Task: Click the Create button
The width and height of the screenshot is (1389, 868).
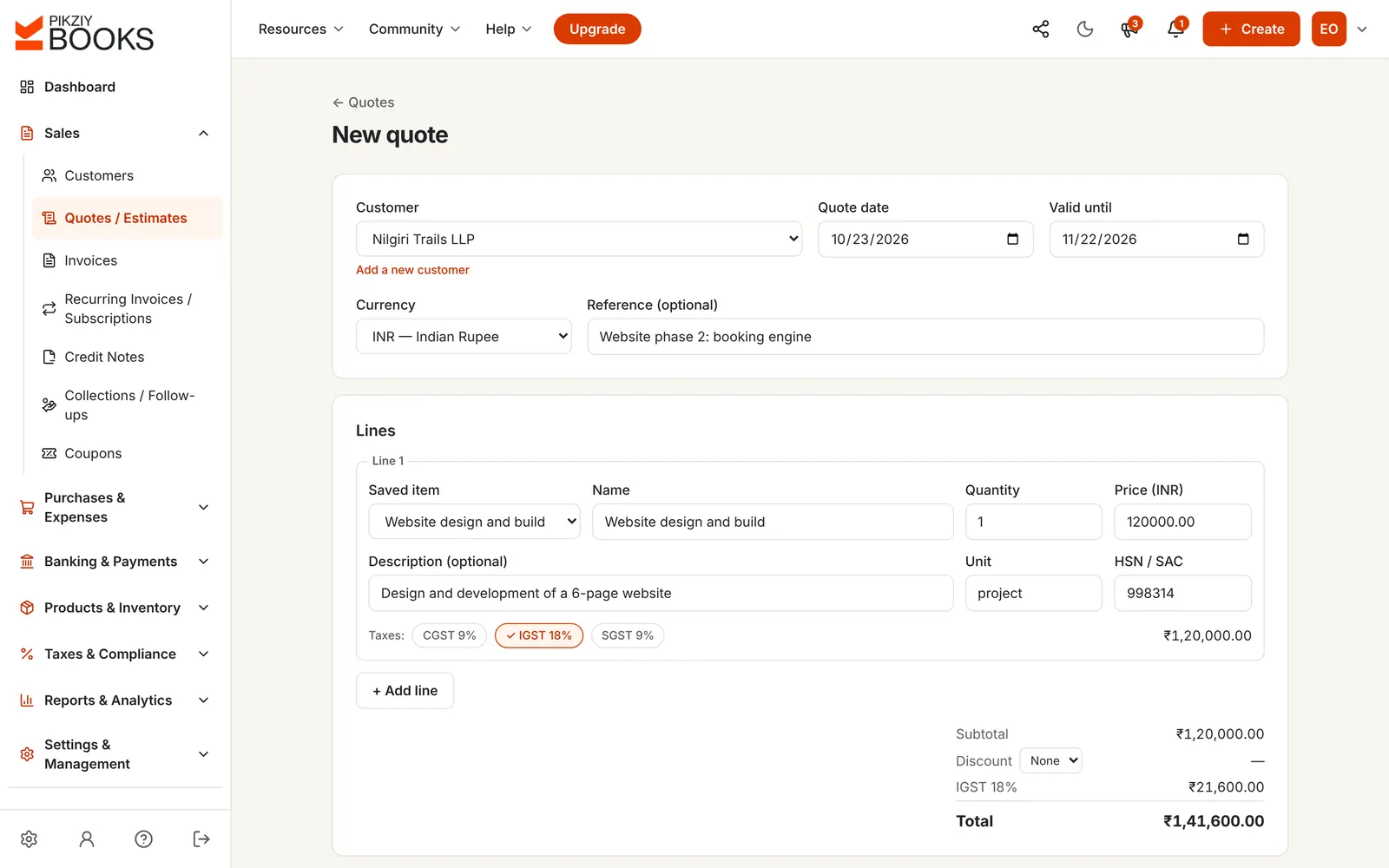Action: click(1251, 30)
